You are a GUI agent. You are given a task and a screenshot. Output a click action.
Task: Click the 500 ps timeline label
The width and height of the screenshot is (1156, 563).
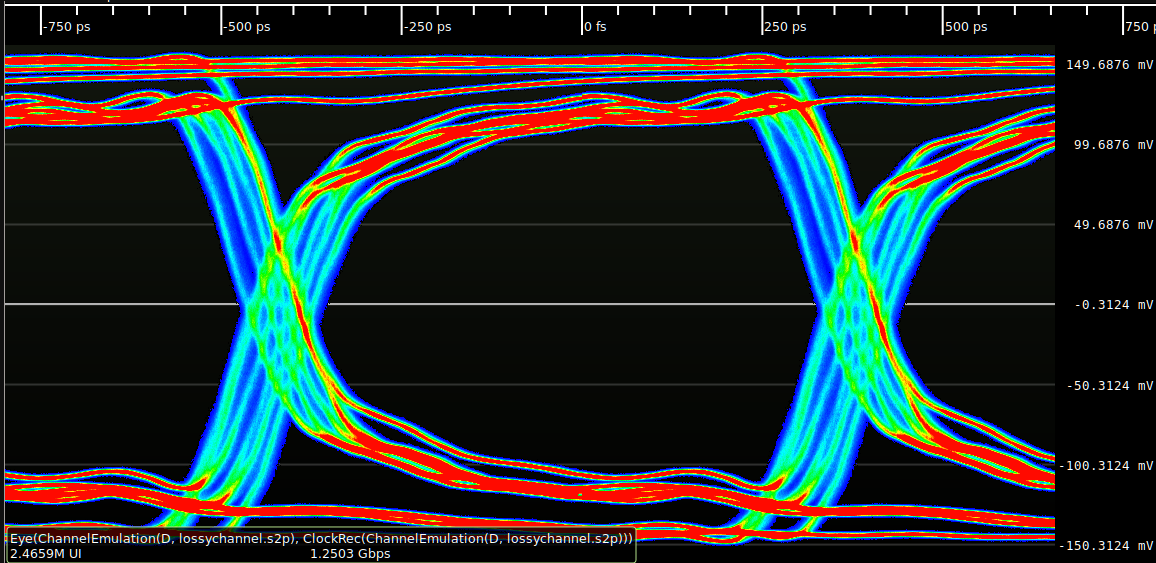pyautogui.click(x=967, y=27)
